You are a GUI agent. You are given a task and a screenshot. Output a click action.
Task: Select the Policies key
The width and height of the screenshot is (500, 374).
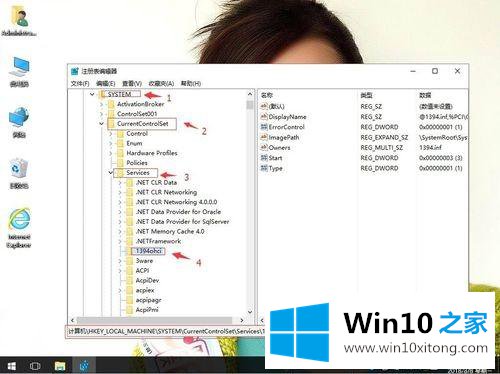pyautogui.click(x=137, y=163)
